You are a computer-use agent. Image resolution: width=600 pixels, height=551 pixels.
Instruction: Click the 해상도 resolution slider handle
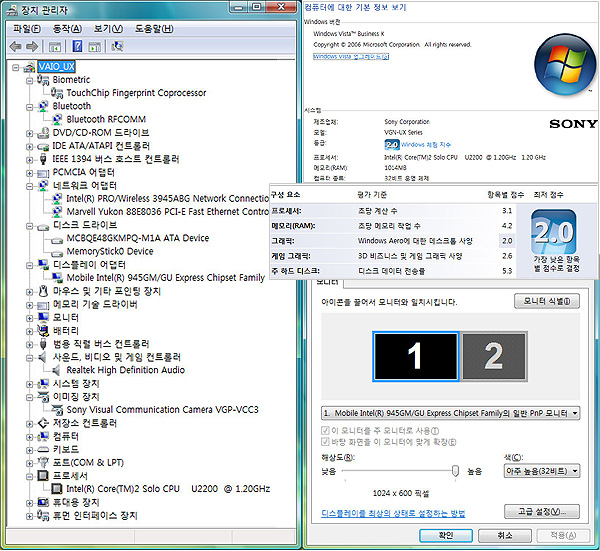coord(455,471)
